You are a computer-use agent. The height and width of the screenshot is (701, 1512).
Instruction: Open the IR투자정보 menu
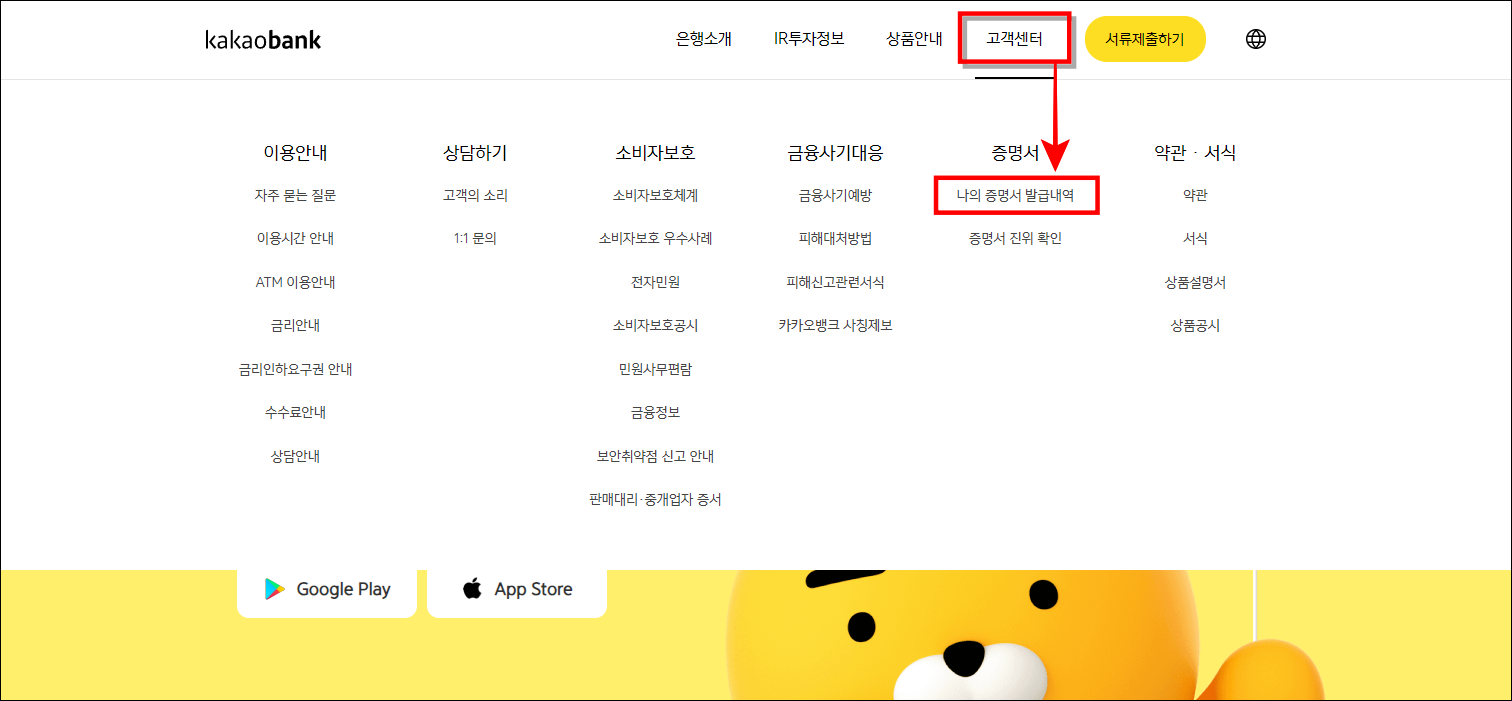pos(809,39)
